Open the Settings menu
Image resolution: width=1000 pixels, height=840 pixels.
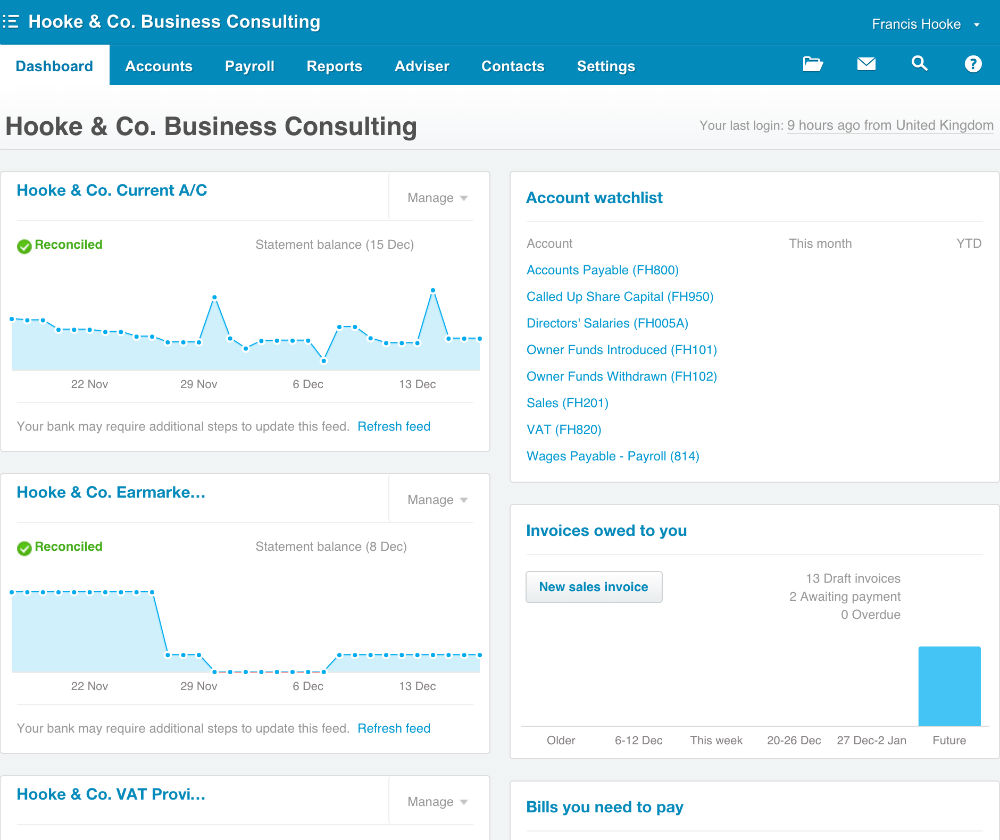606,66
